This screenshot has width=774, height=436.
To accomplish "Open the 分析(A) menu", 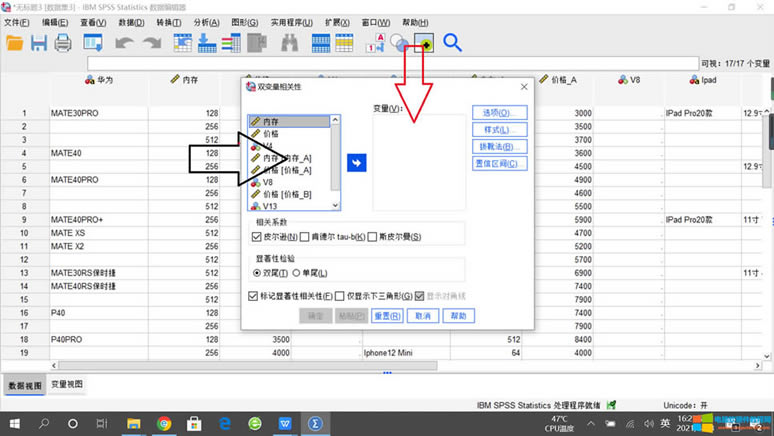I will [206, 22].
